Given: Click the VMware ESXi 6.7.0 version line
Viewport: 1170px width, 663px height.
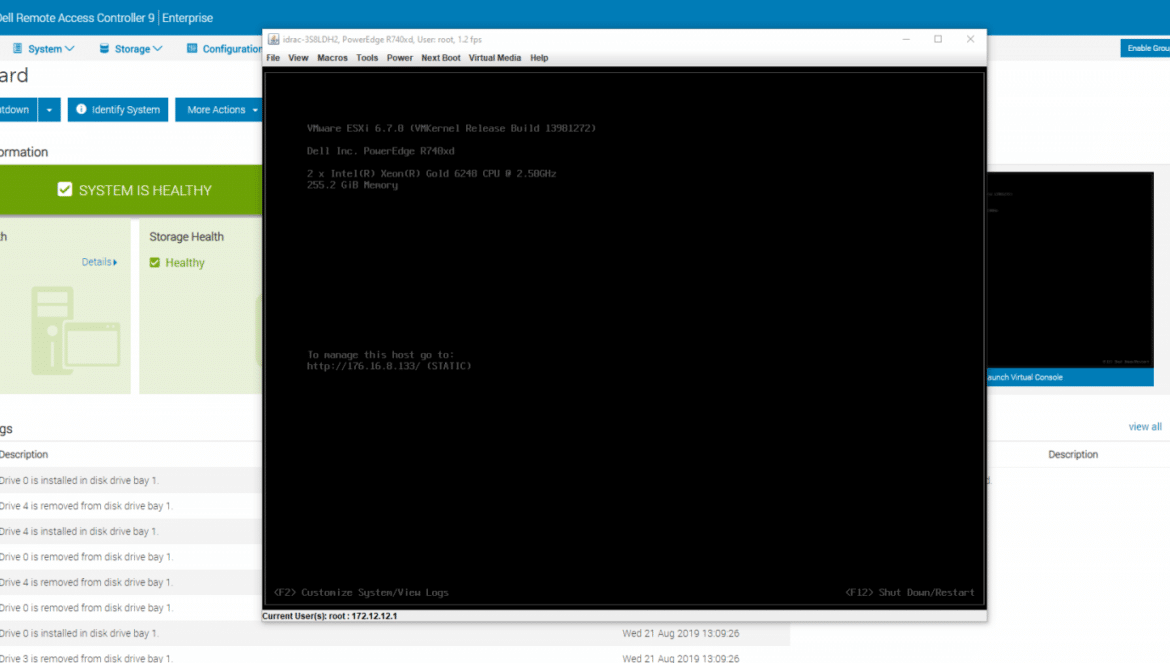Looking at the screenshot, I should [x=451, y=128].
